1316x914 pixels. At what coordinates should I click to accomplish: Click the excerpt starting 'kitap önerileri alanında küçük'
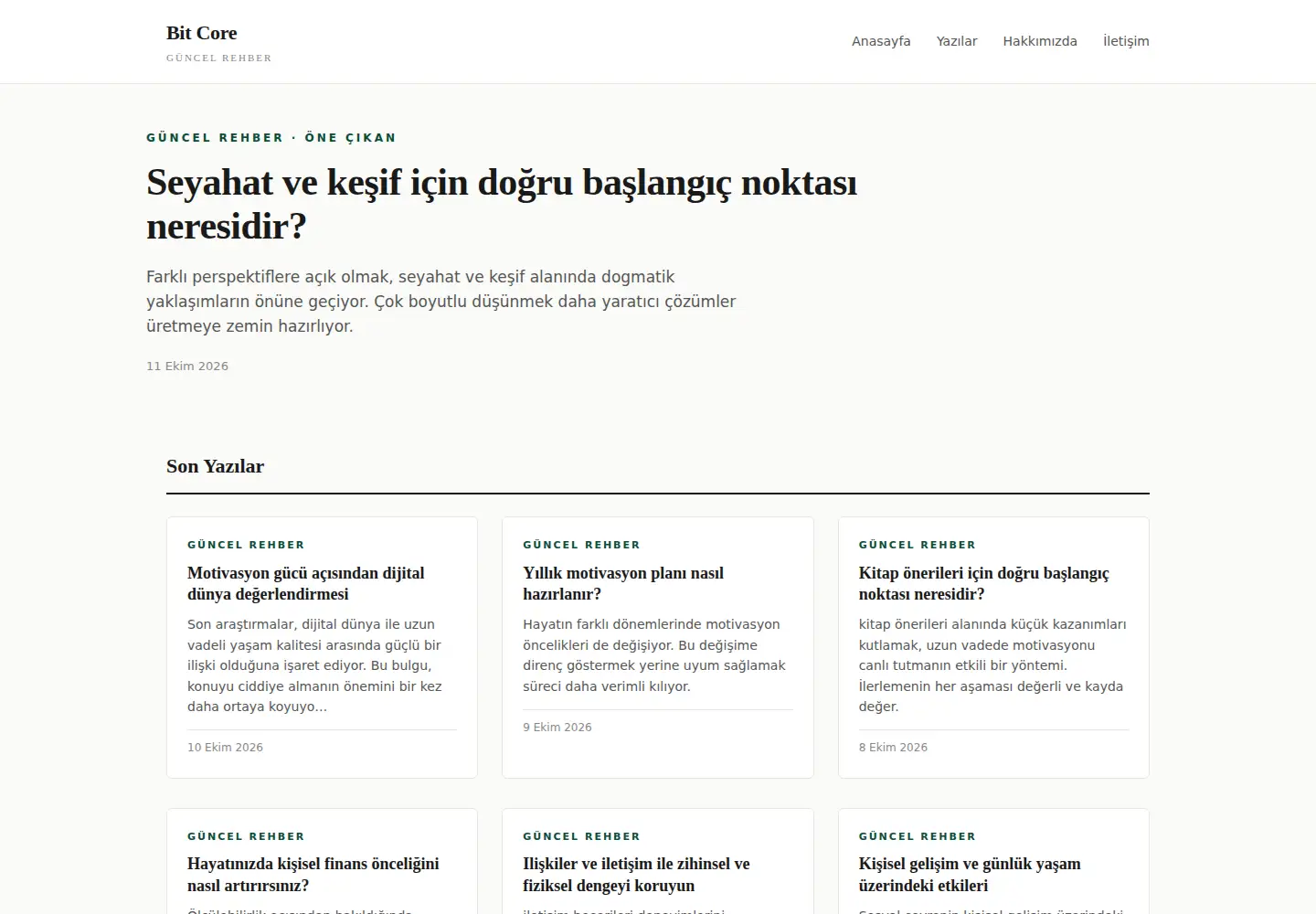[x=992, y=665]
